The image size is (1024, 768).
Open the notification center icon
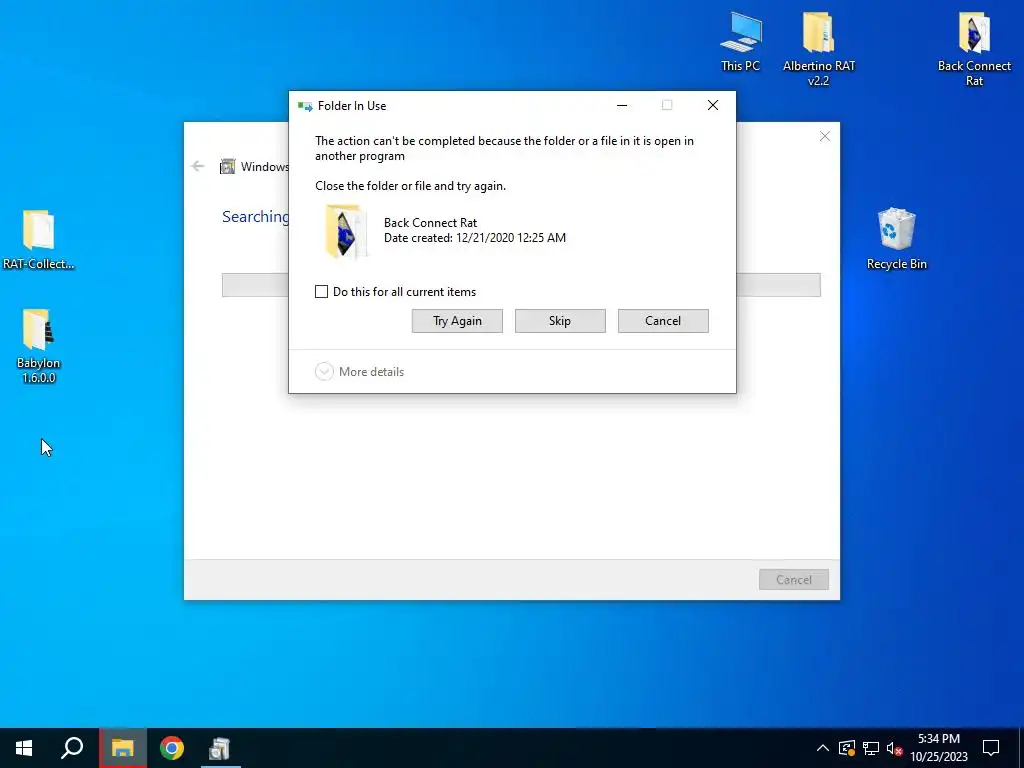pyautogui.click(x=991, y=748)
